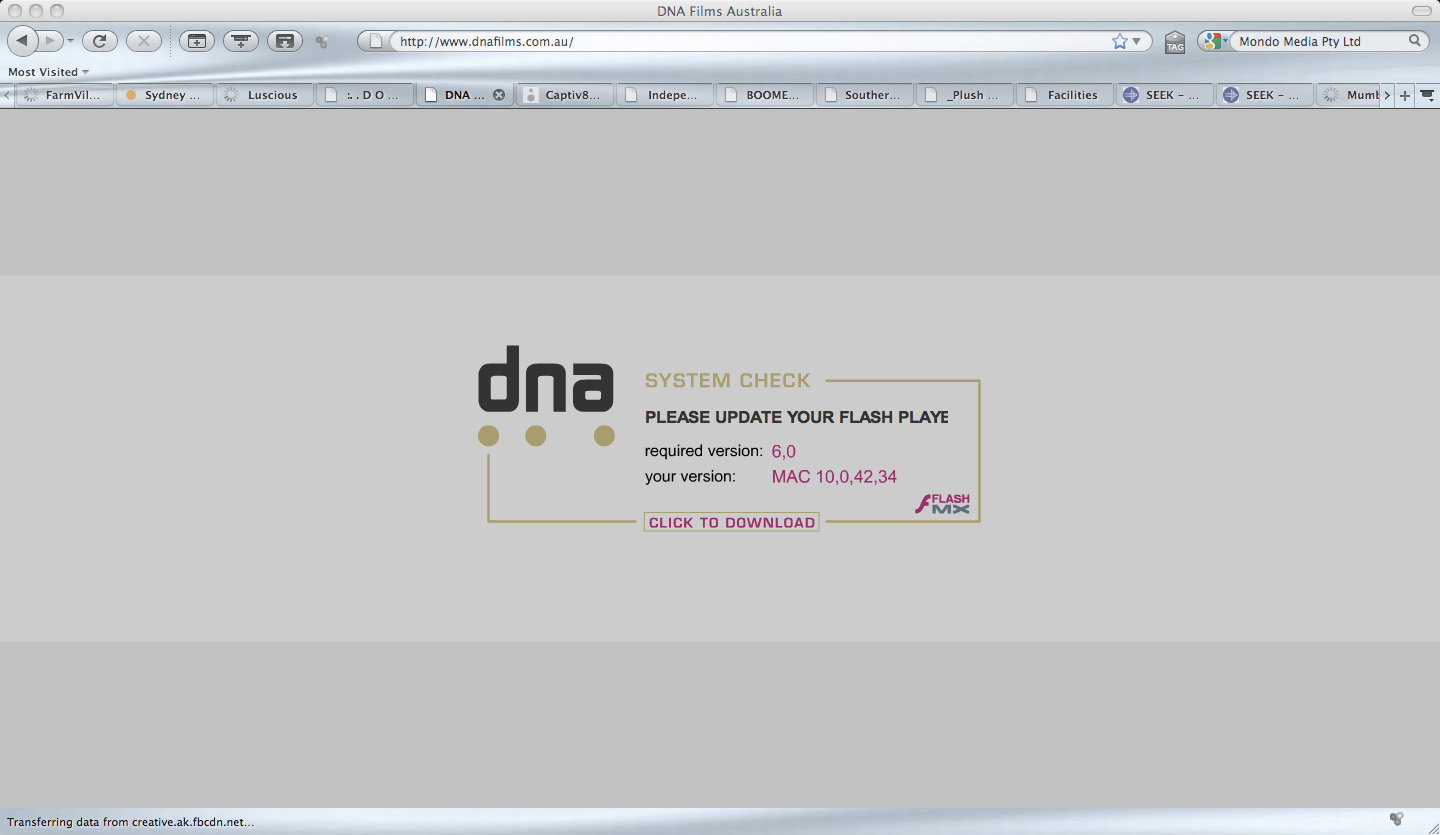Click the search magnifying glass icon

(x=1415, y=41)
